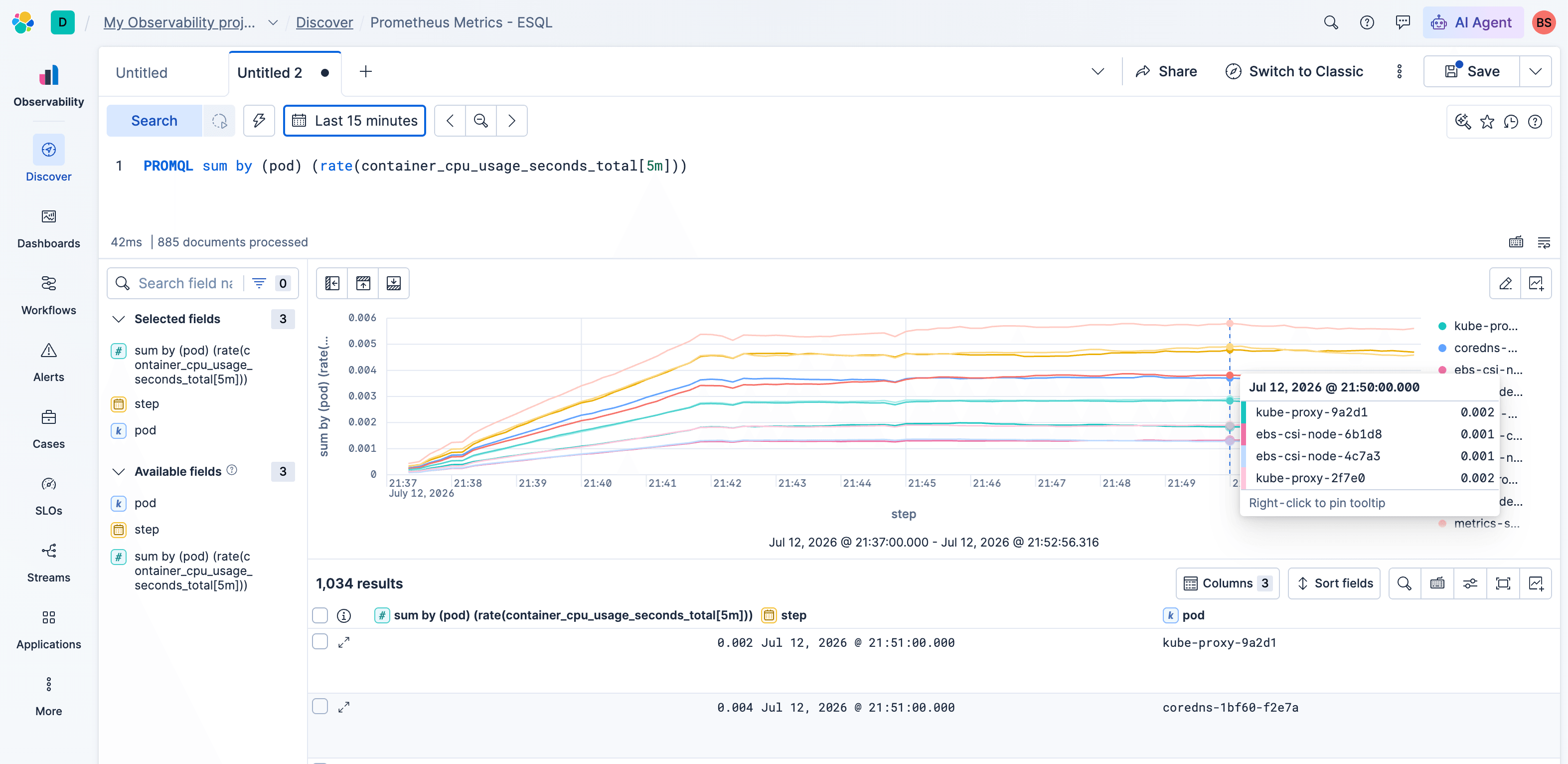Click into the PROMQL query editor line
This screenshot has height=764, width=1568.
(x=415, y=166)
